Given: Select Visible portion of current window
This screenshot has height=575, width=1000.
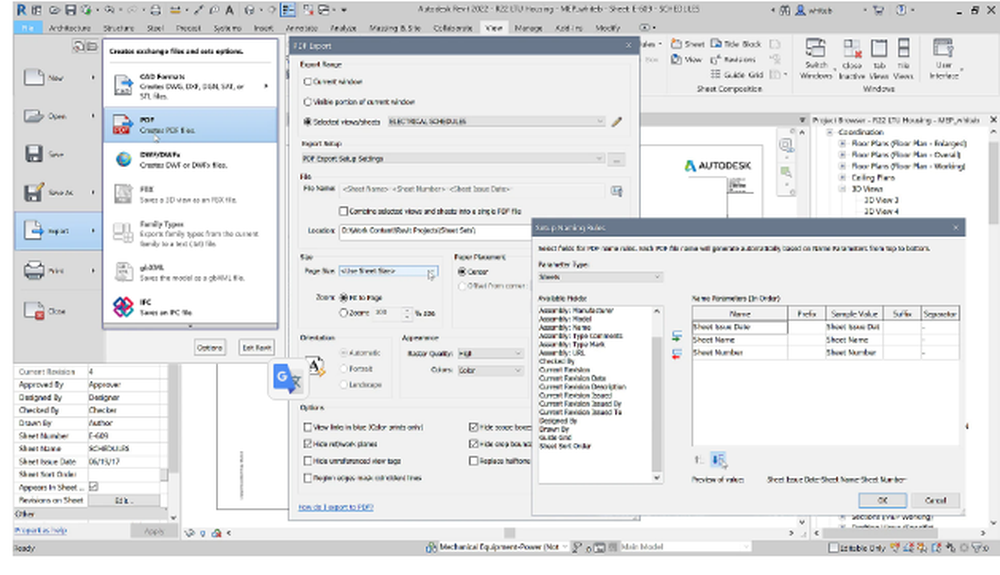Looking at the screenshot, I should pos(308,102).
